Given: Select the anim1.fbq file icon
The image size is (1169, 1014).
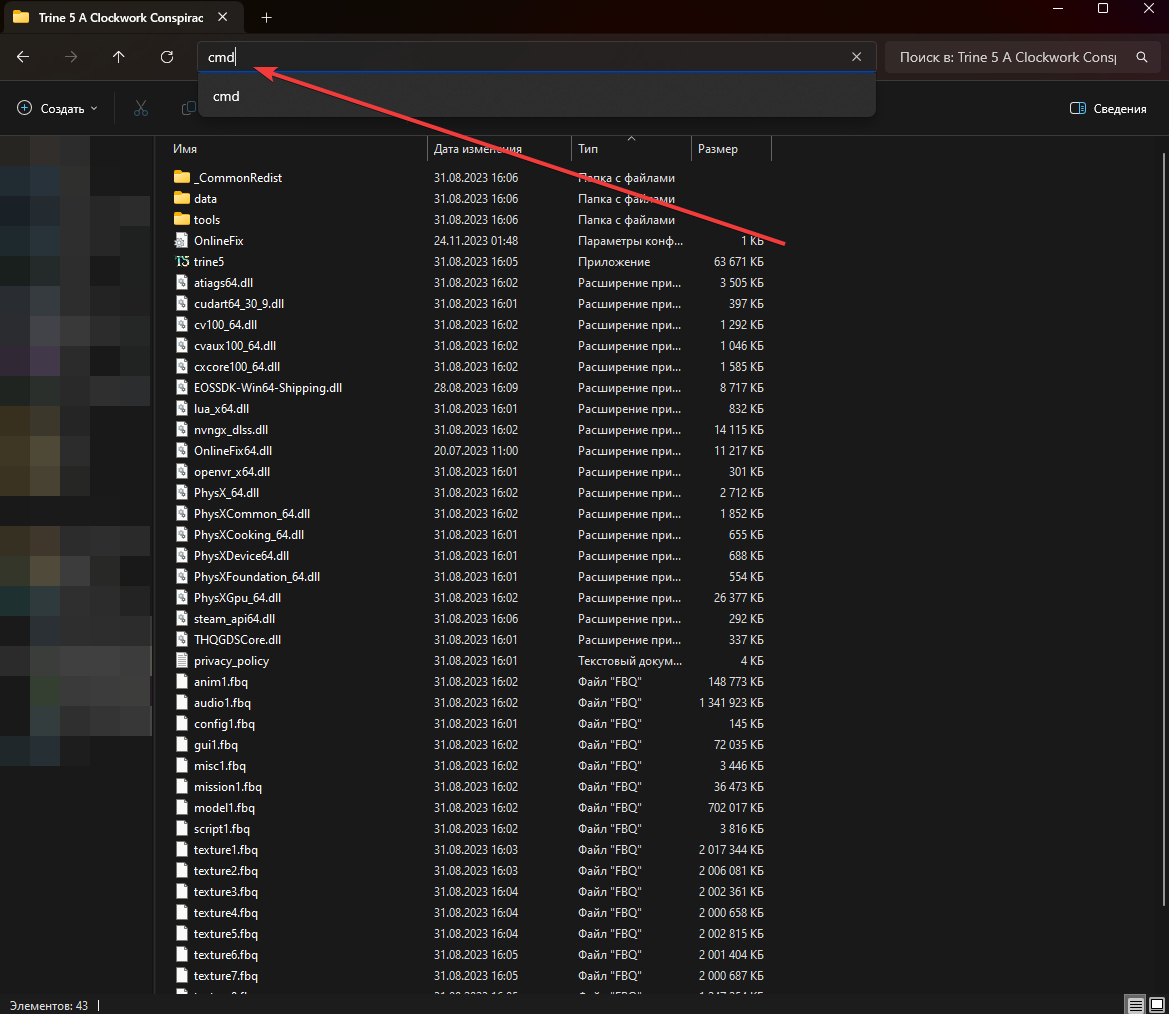Looking at the screenshot, I should [x=182, y=681].
